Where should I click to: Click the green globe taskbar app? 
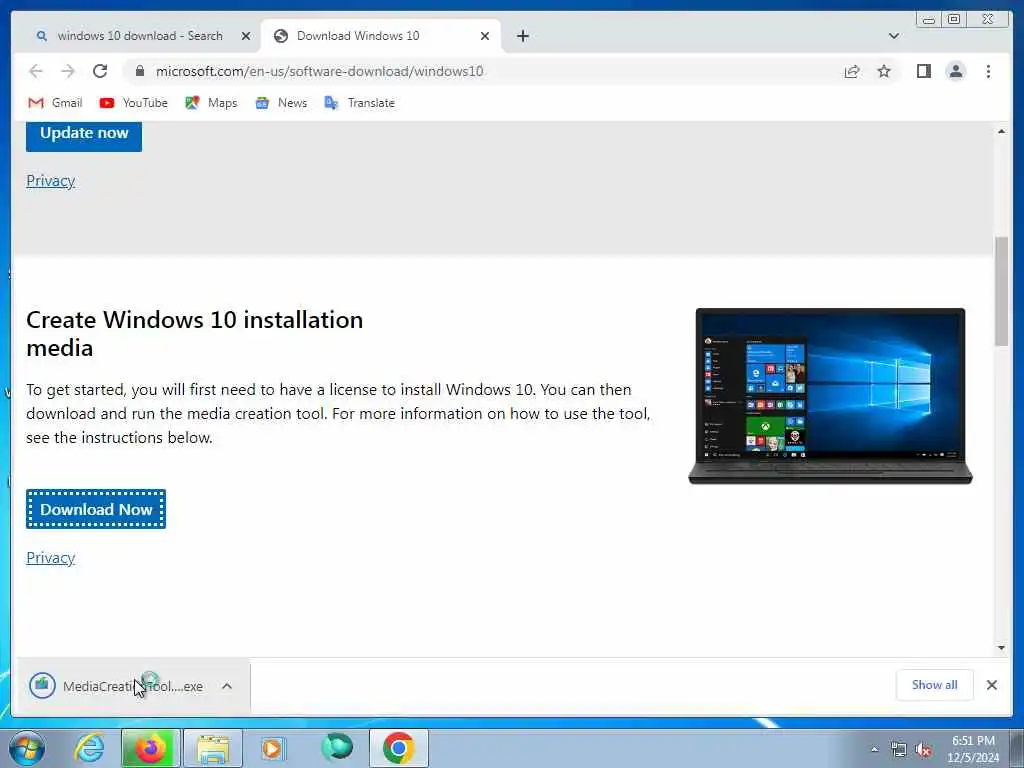point(337,748)
